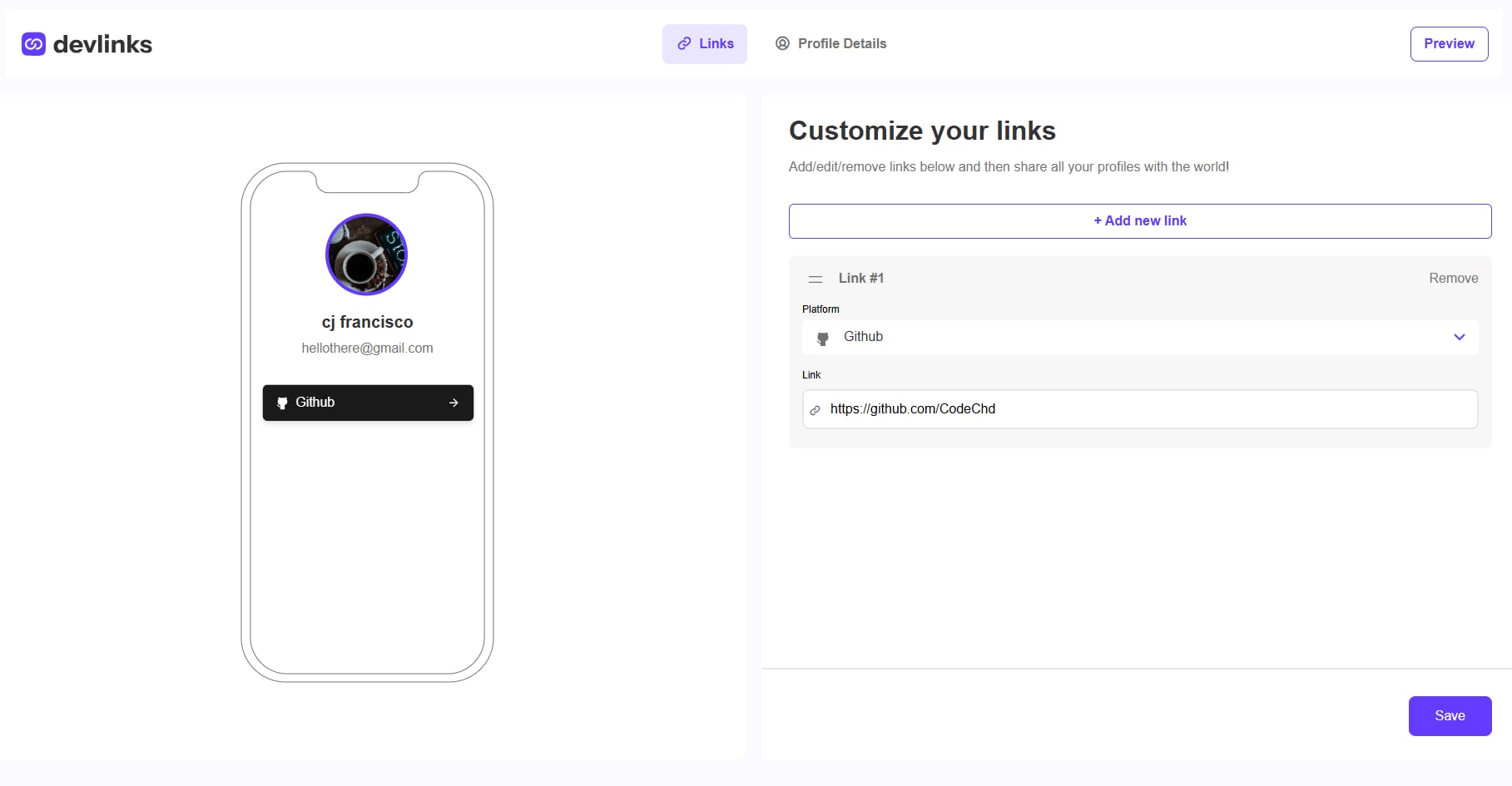Open the Preview page
This screenshot has height=786, width=1512.
click(x=1448, y=43)
